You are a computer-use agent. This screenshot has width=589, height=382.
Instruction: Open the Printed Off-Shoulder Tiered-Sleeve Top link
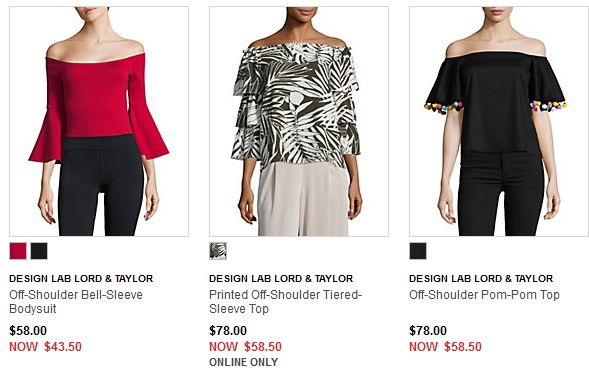click(x=285, y=302)
